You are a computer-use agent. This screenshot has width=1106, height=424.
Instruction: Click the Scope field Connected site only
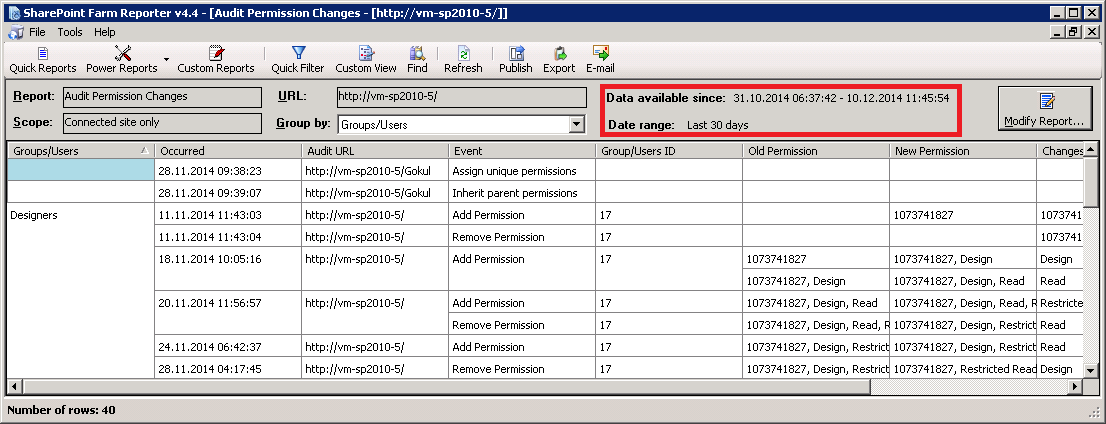[162, 122]
